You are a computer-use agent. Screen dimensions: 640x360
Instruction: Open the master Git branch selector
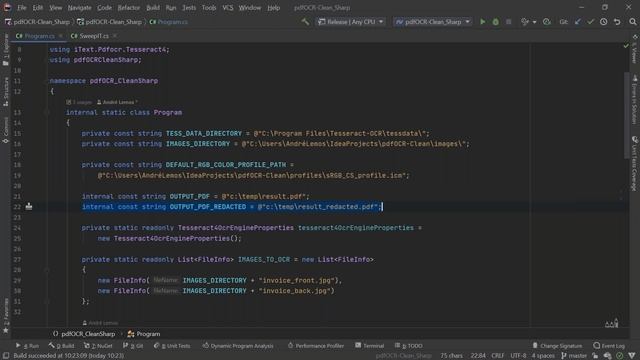point(574,356)
